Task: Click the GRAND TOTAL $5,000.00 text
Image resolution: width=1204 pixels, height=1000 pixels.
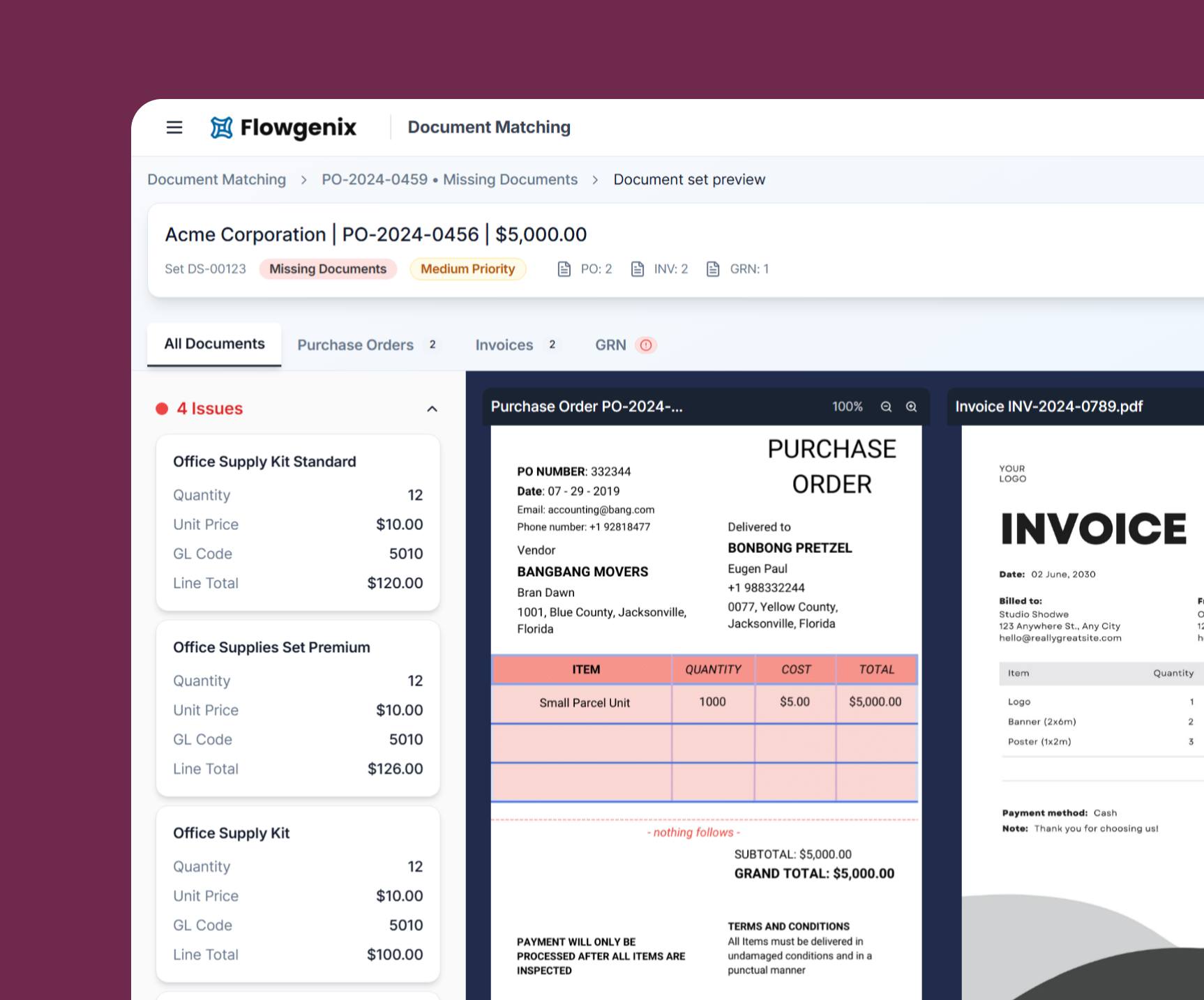Action: (x=814, y=874)
